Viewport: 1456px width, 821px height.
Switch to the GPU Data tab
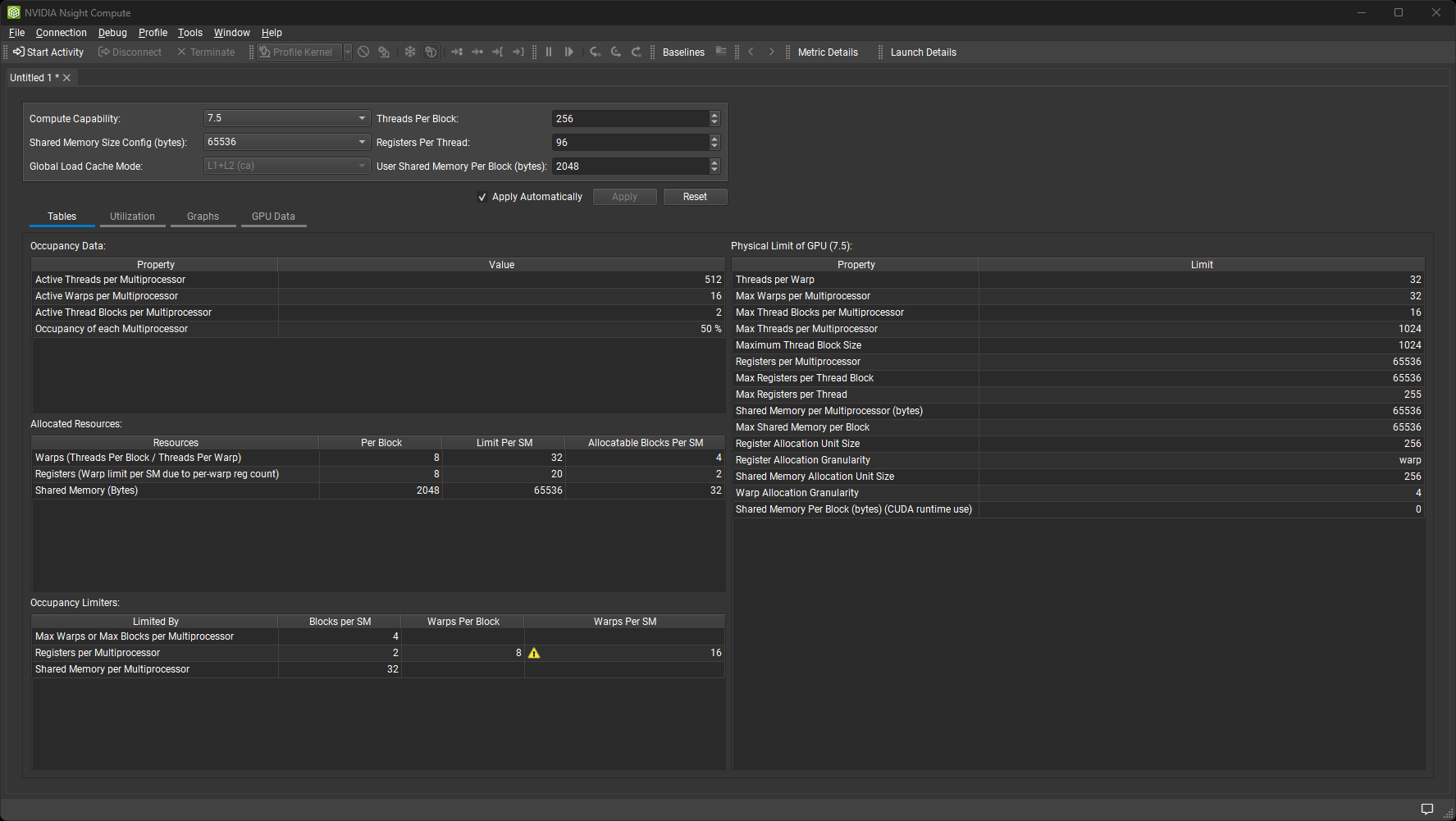(x=274, y=217)
